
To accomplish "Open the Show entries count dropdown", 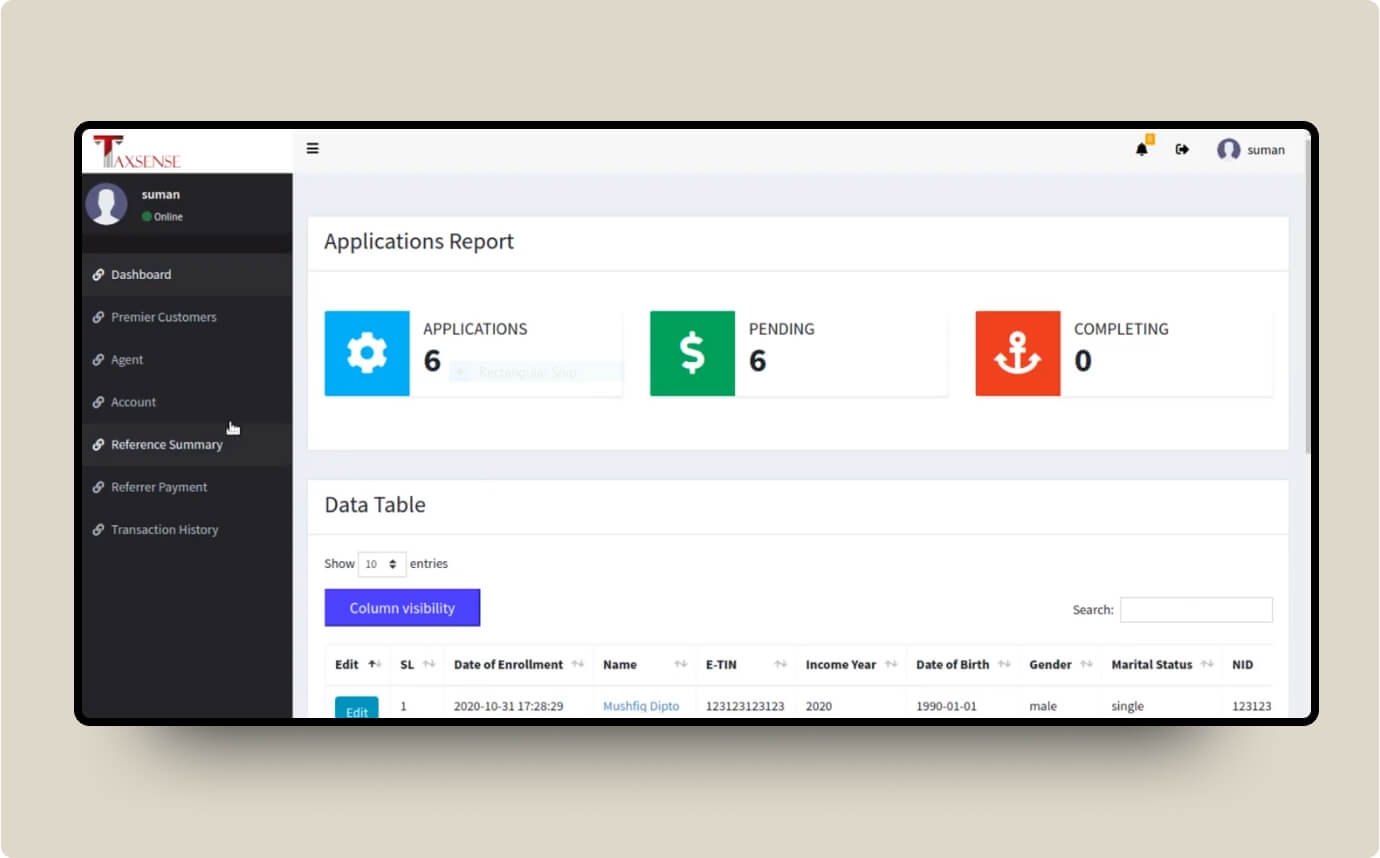I will (382, 564).
